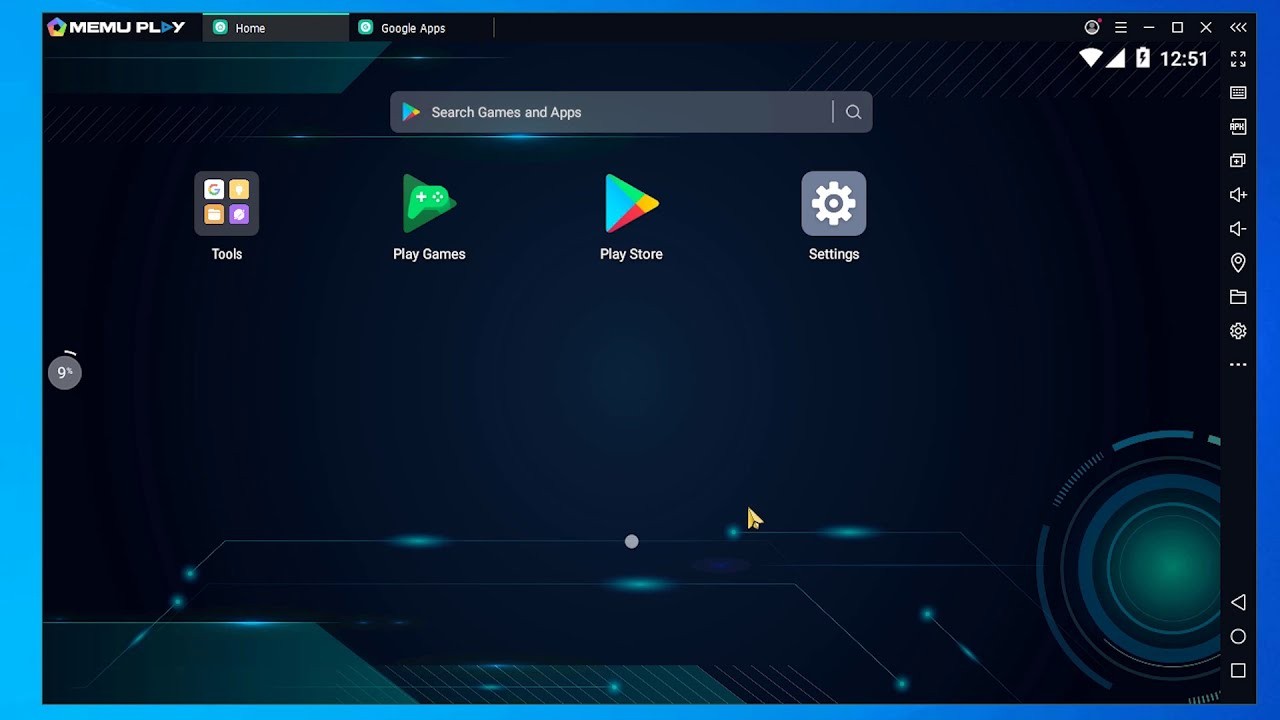This screenshot has height=720, width=1280.
Task: Open the multi-instance manager icon
Action: pyautogui.click(x=1238, y=161)
